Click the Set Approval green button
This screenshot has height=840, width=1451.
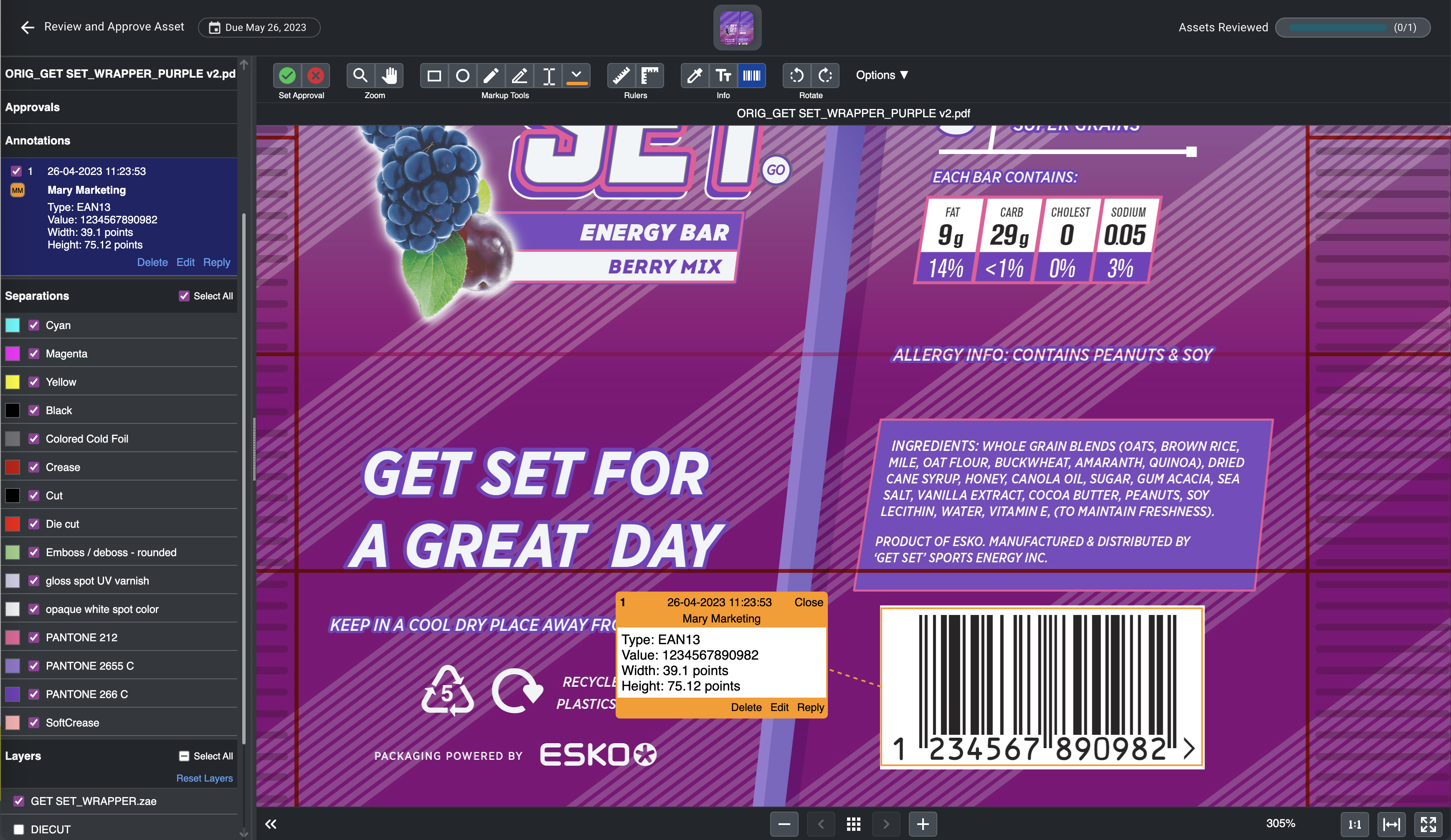(x=288, y=75)
